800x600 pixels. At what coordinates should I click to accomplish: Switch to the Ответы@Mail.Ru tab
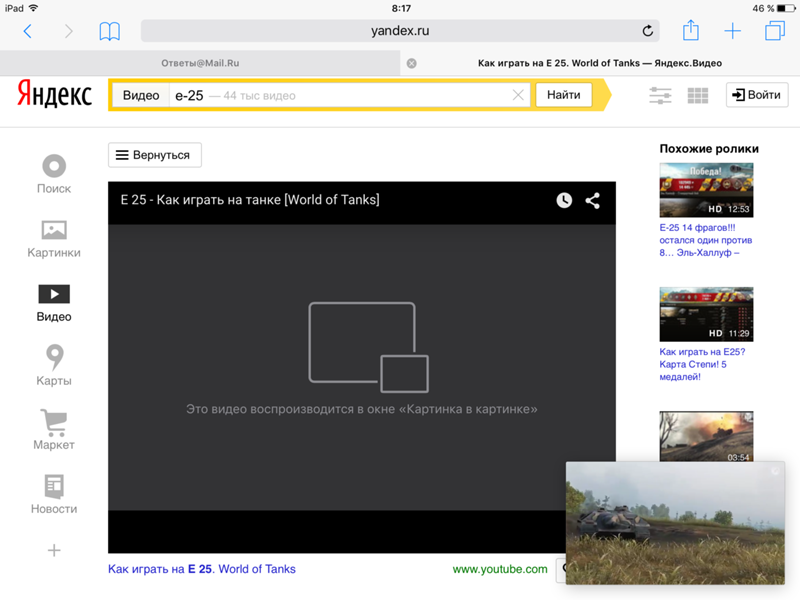[200, 63]
